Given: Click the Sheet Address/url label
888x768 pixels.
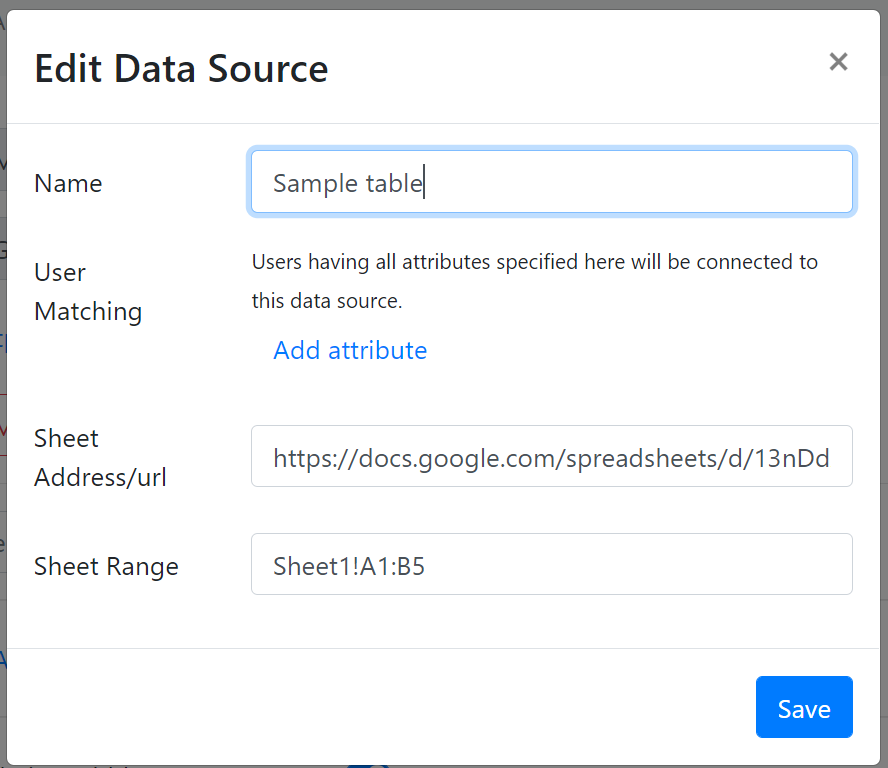Looking at the screenshot, I should click(x=100, y=458).
